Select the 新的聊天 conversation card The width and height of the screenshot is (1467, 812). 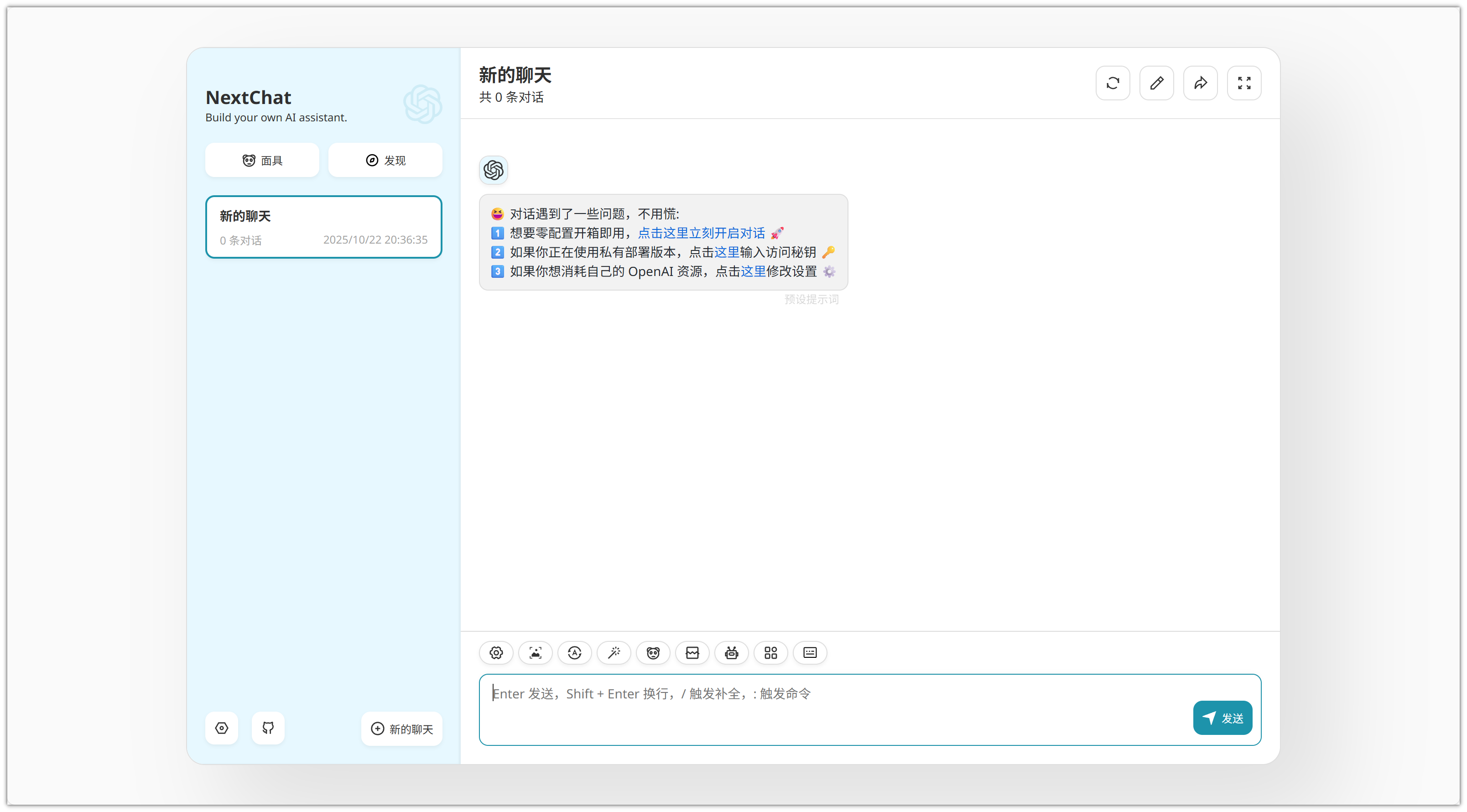[323, 227]
